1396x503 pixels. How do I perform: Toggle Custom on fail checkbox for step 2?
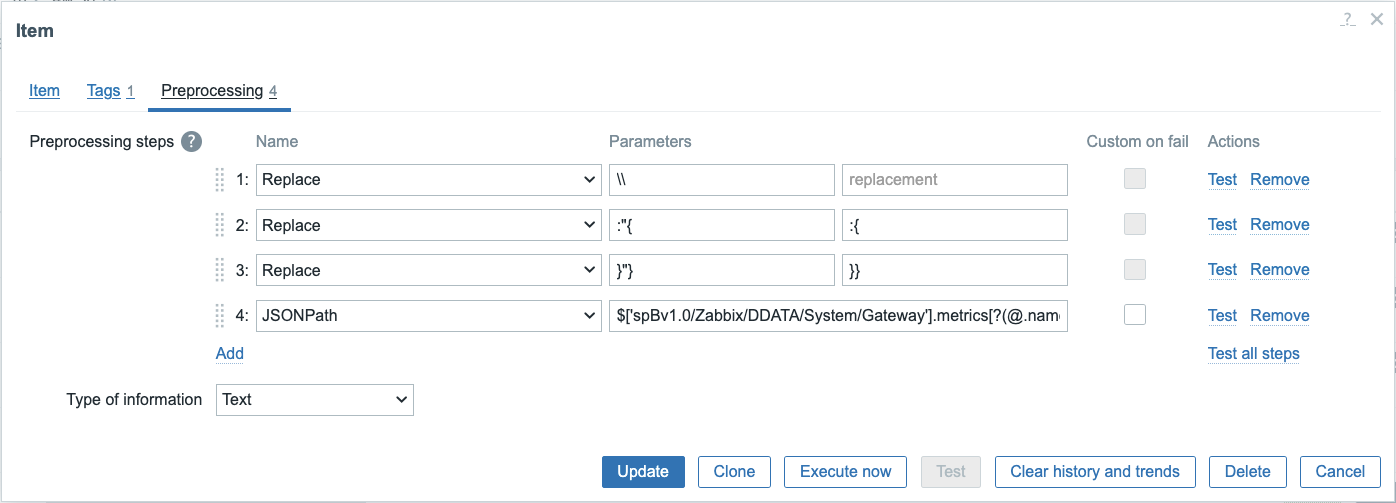(1134, 225)
